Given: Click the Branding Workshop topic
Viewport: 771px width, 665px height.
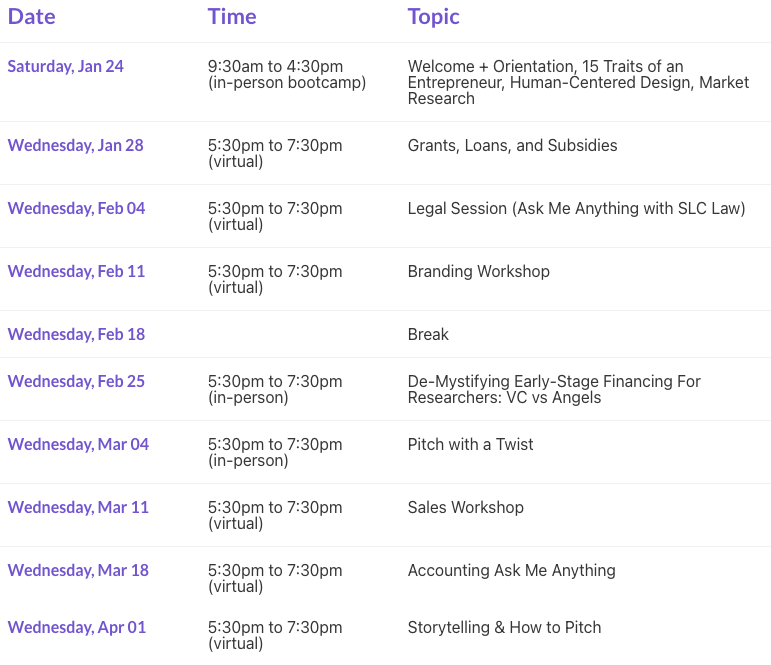Looking at the screenshot, I should 478,272.
